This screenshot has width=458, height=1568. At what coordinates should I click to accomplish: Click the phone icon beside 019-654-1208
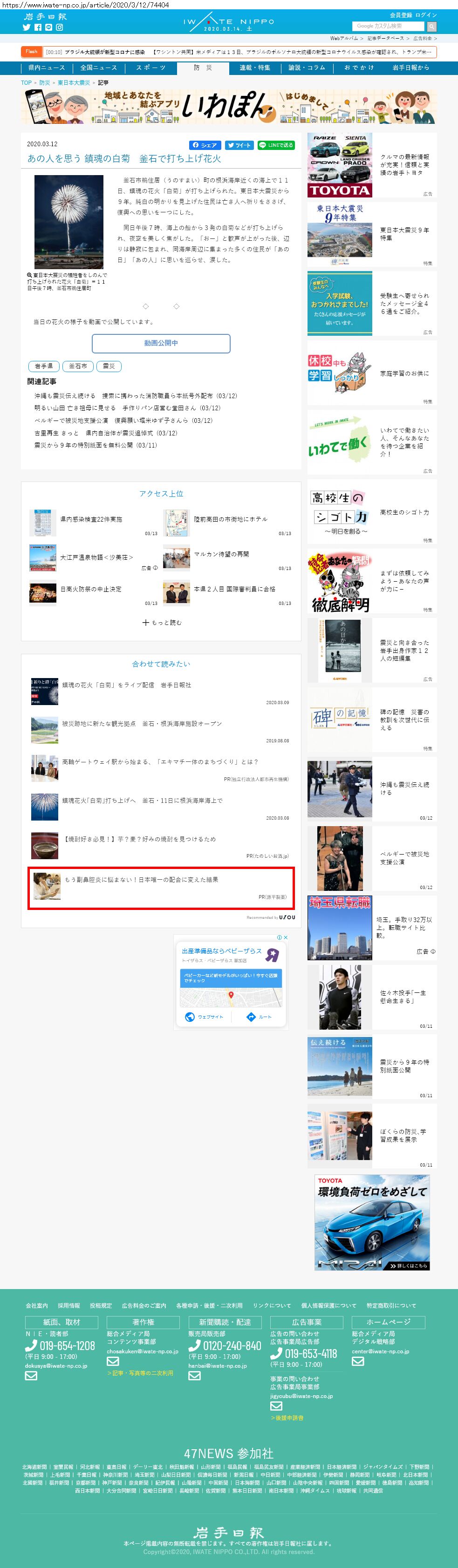31,1346
